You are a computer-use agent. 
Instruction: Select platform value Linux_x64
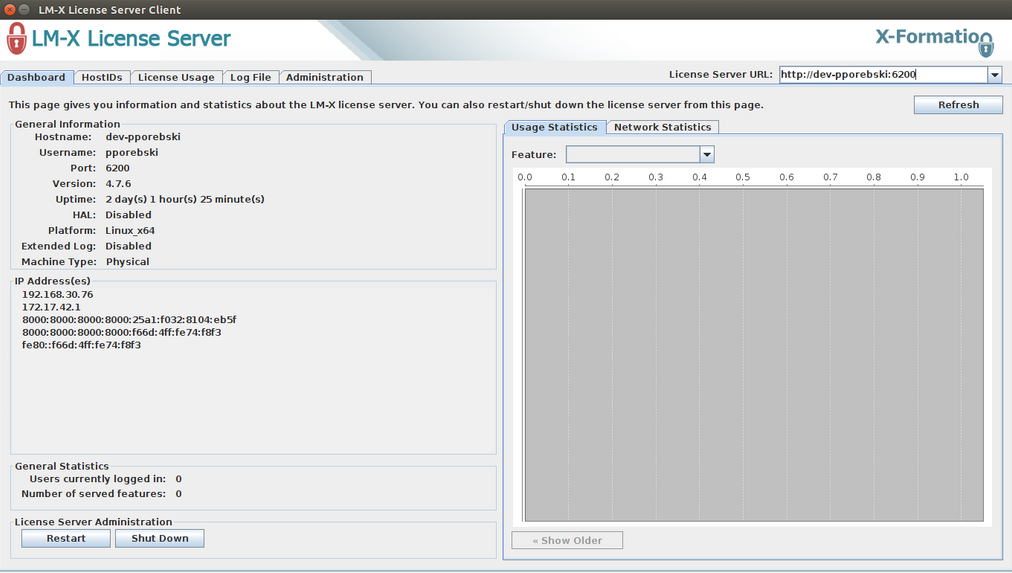(130, 230)
